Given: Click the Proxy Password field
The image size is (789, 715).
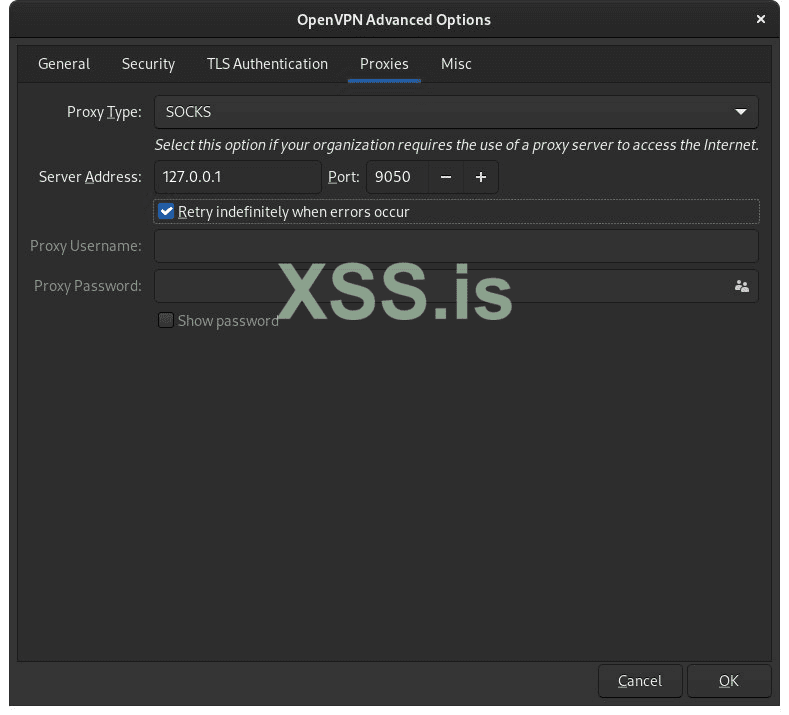Looking at the screenshot, I should (x=456, y=286).
